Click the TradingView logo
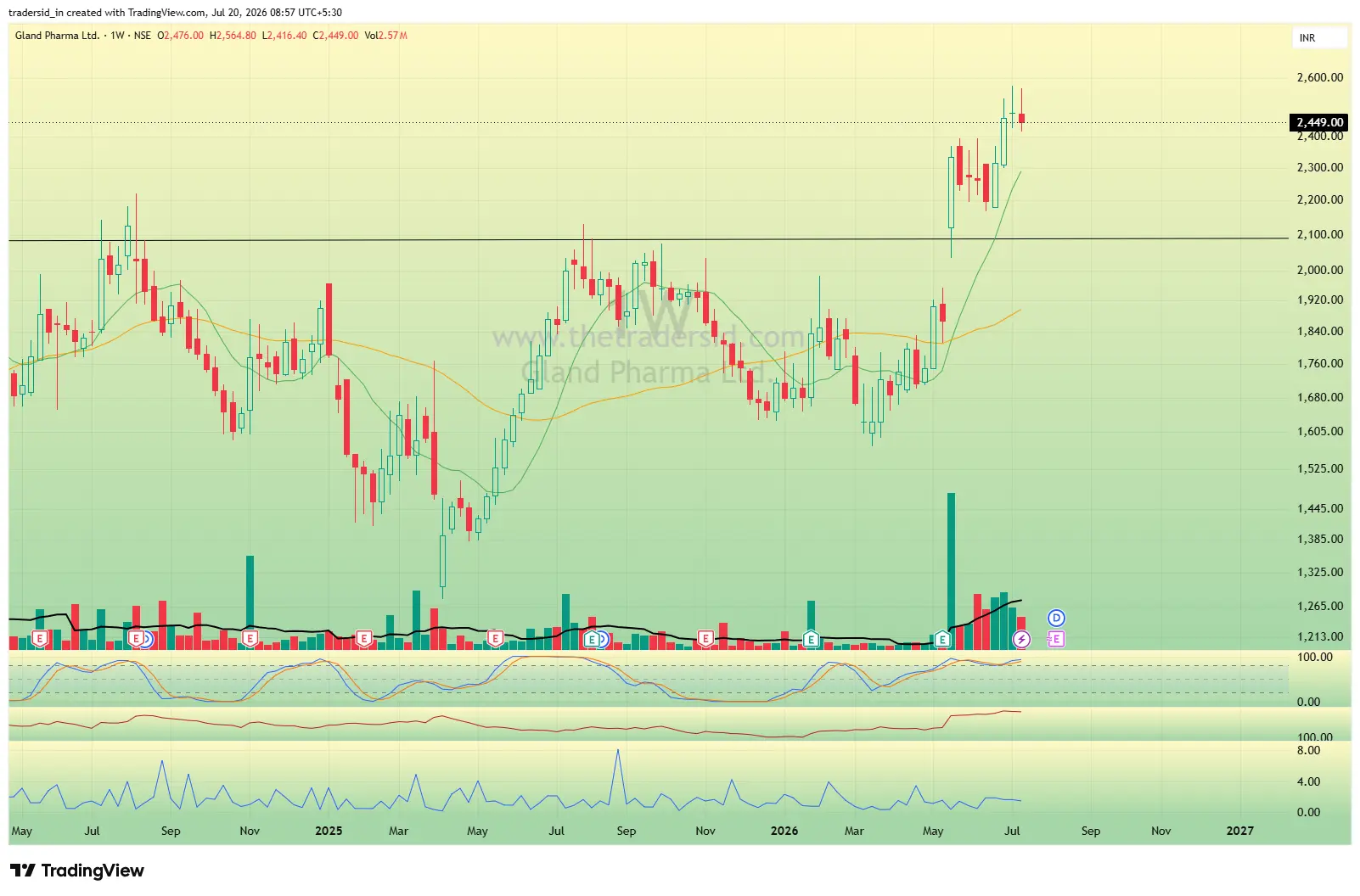The height and width of the screenshot is (896, 1360). [x=77, y=871]
